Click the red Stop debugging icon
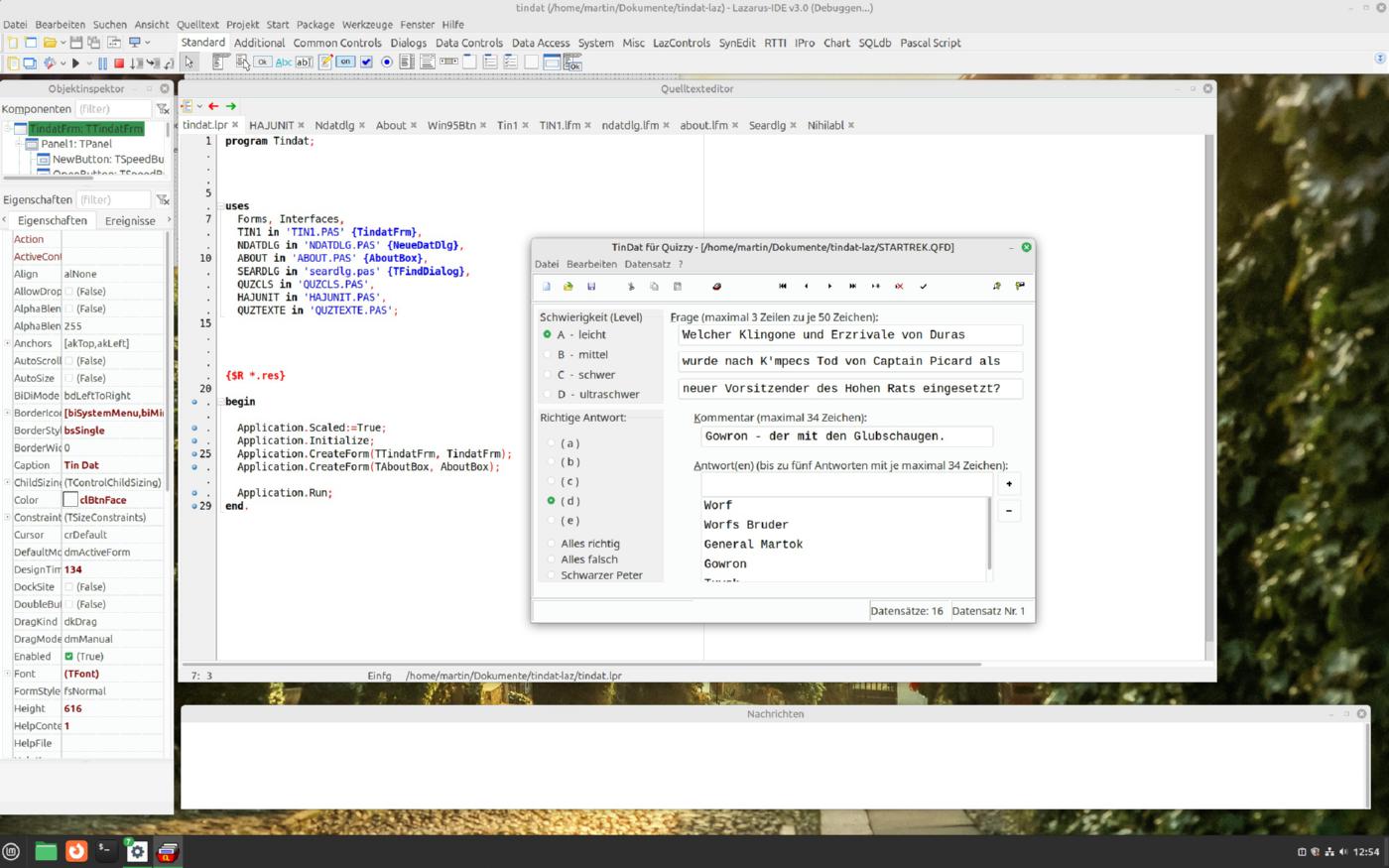The image size is (1389, 868). pos(119,62)
